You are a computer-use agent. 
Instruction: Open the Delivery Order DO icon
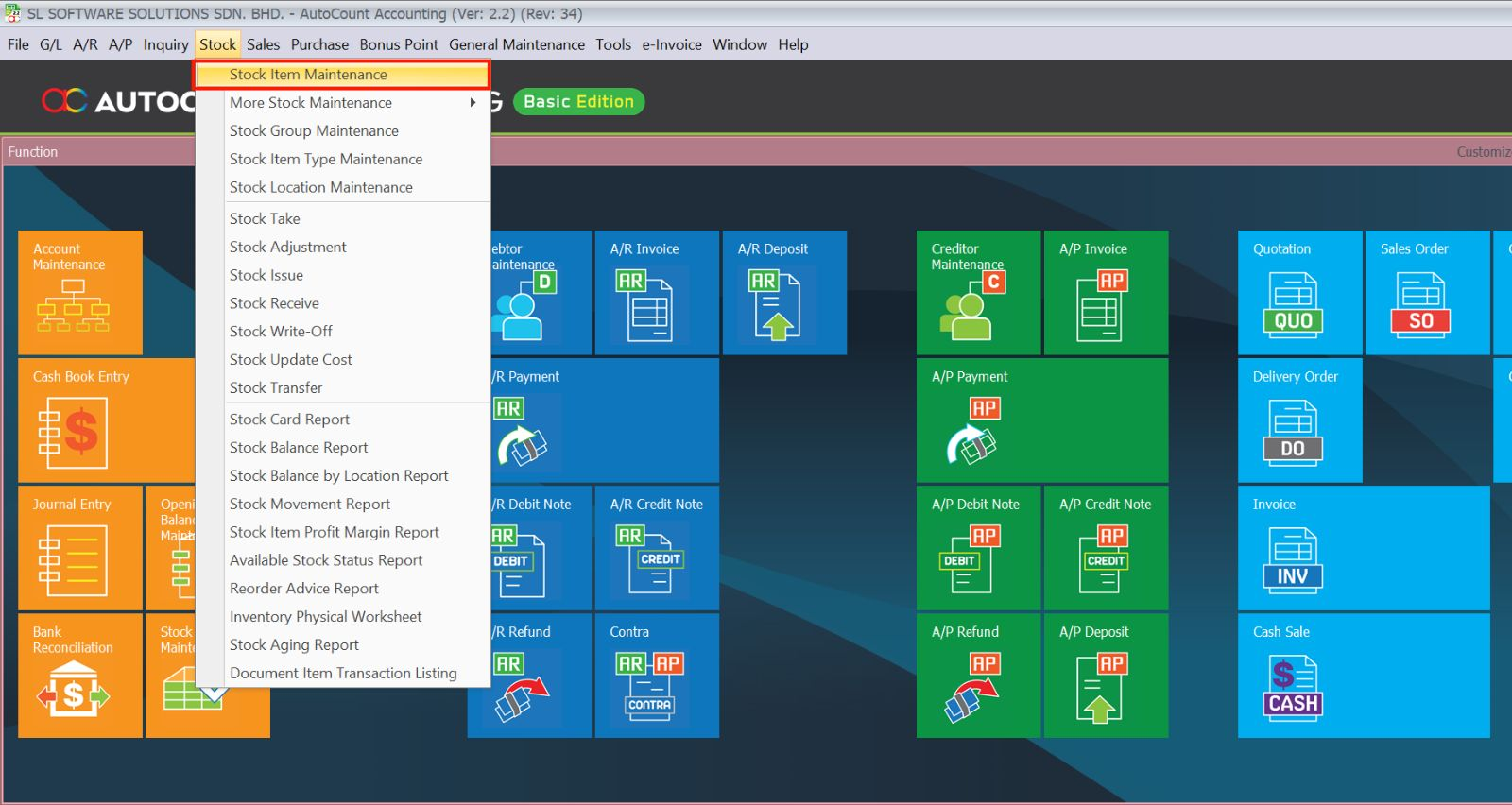tap(1293, 434)
